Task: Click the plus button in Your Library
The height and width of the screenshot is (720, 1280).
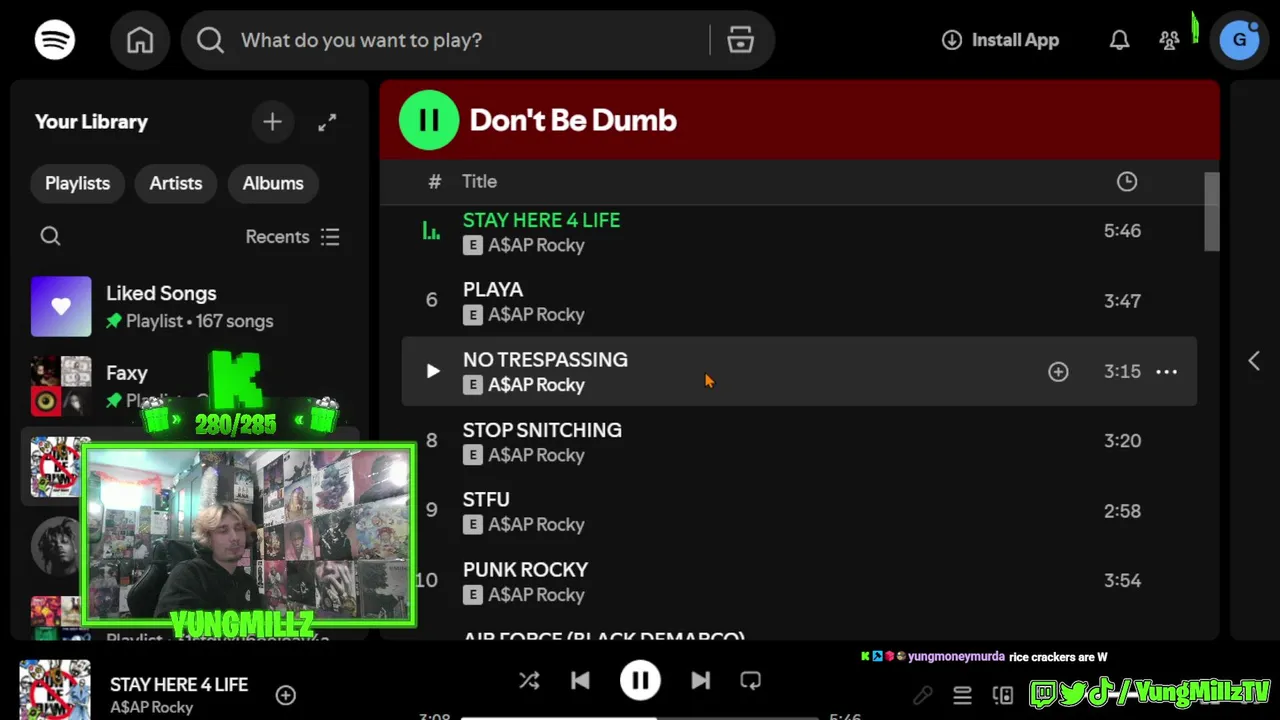Action: tap(272, 122)
